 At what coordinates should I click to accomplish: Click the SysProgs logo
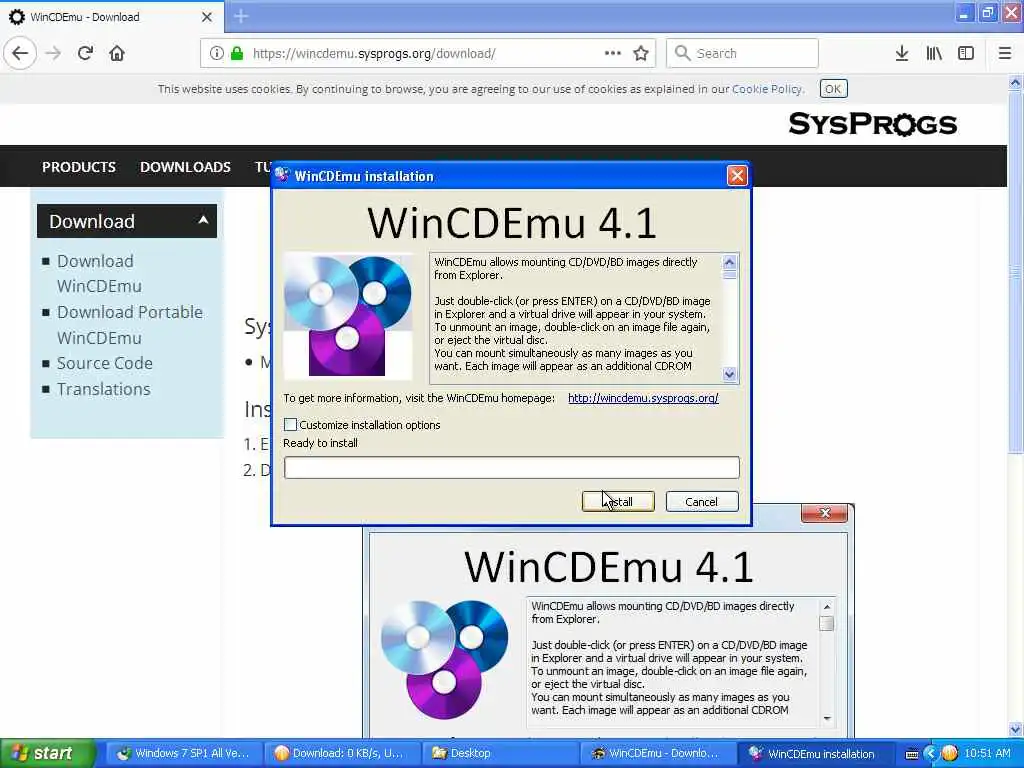pyautogui.click(x=872, y=124)
